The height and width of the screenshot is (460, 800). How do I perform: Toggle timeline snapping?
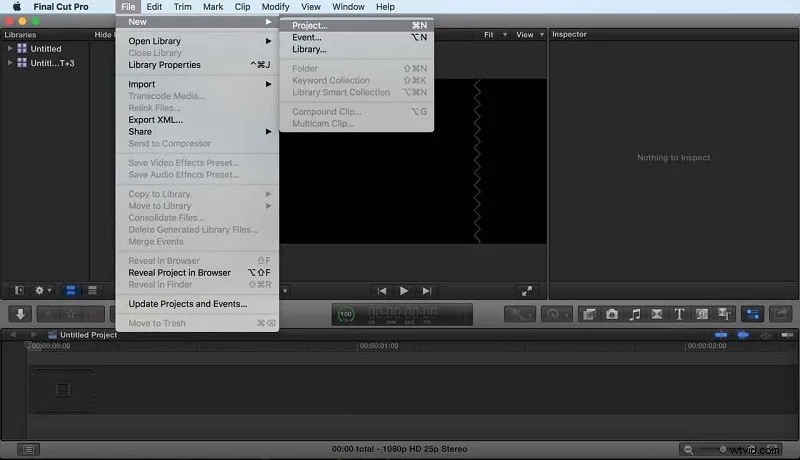tap(787, 335)
